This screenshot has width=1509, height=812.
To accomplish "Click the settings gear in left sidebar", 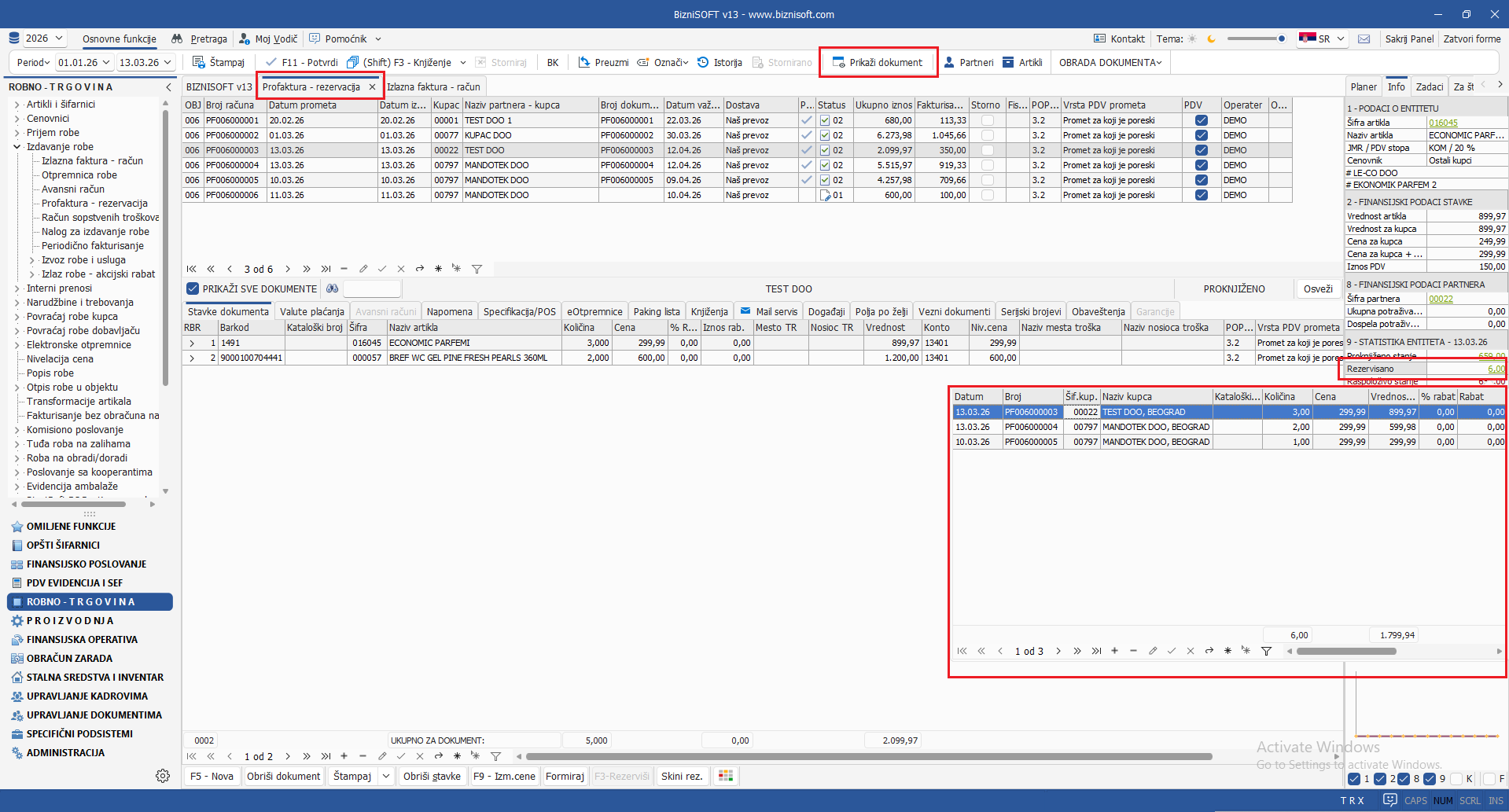I will pos(163,776).
